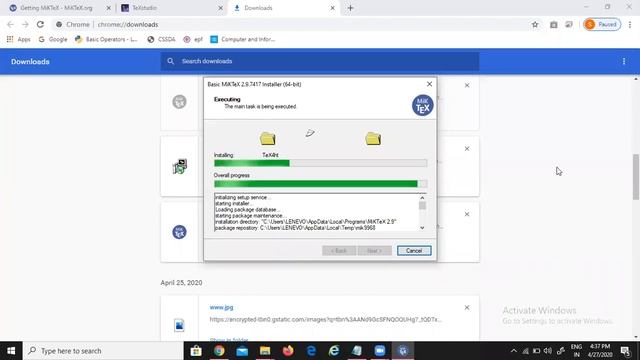Image resolution: width=640 pixels, height=360 pixels.
Task: Open a new browser tab
Action: click(x=350, y=8)
